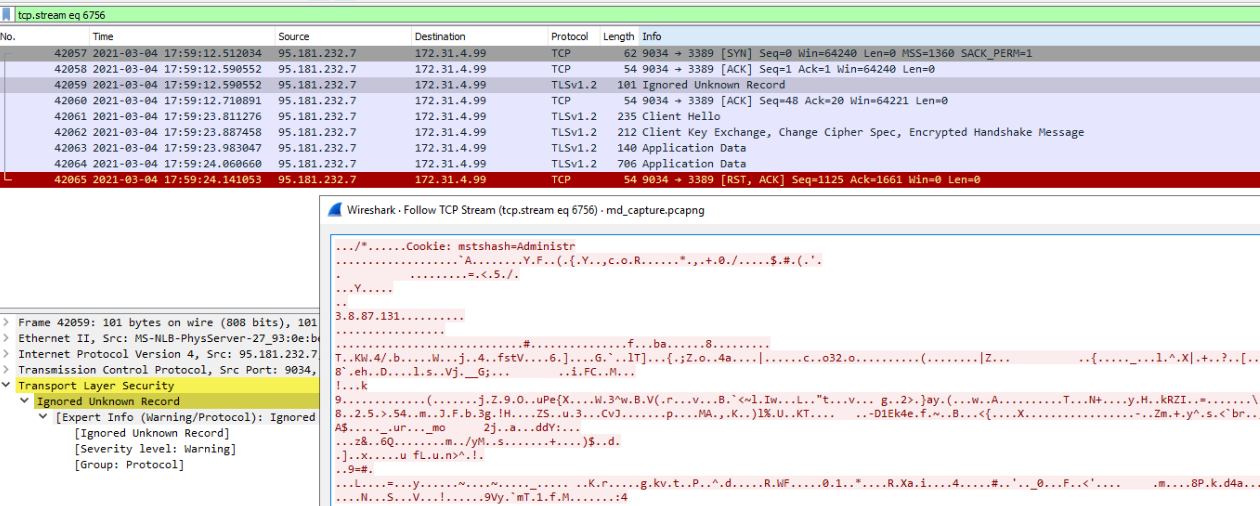The height and width of the screenshot is (506, 1260).
Task: Expand the Ethernet II details
Action: point(8,338)
